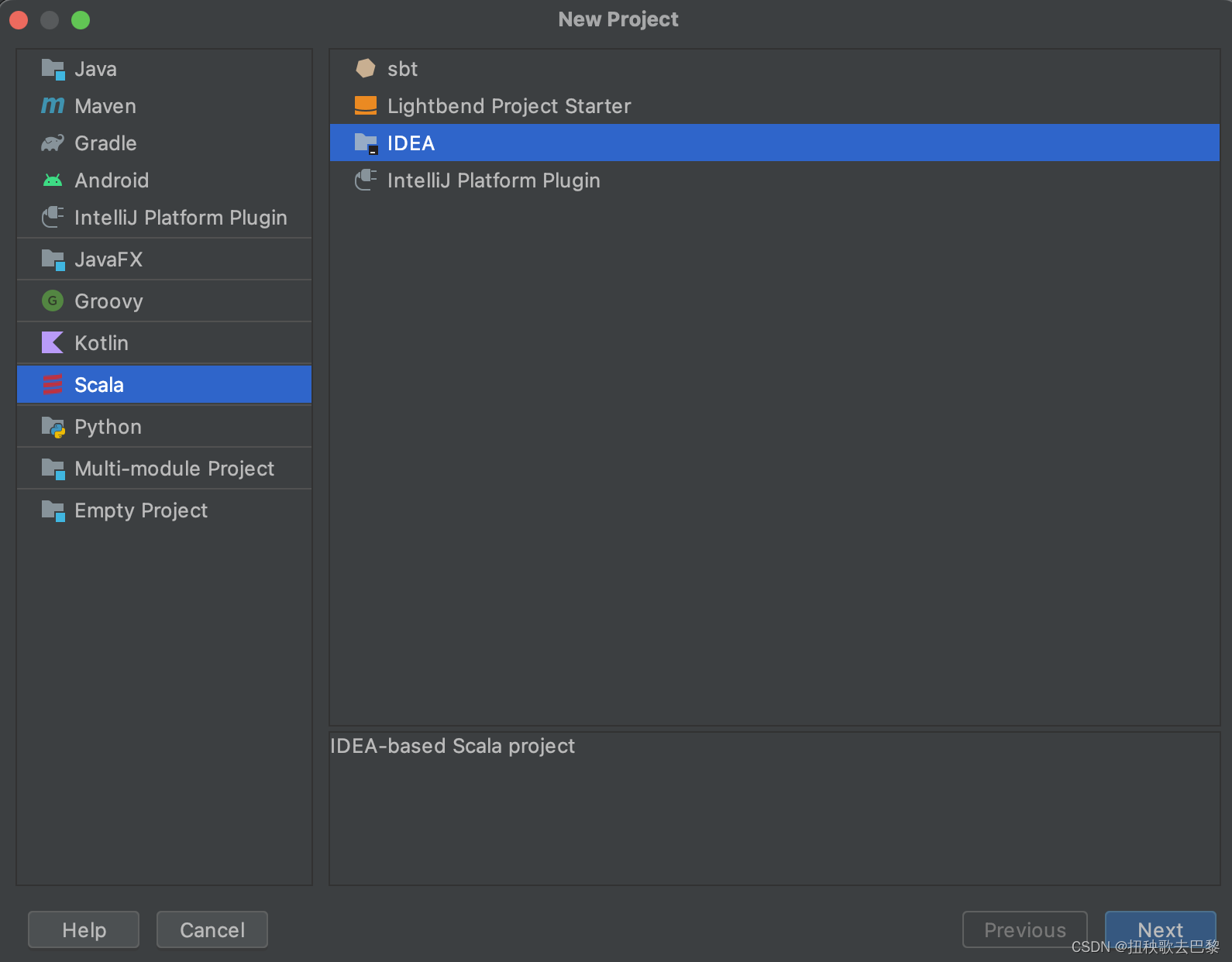Choose Lightbend Project Starter template
Image resolution: width=1232 pixels, height=962 pixels.
coord(775,106)
